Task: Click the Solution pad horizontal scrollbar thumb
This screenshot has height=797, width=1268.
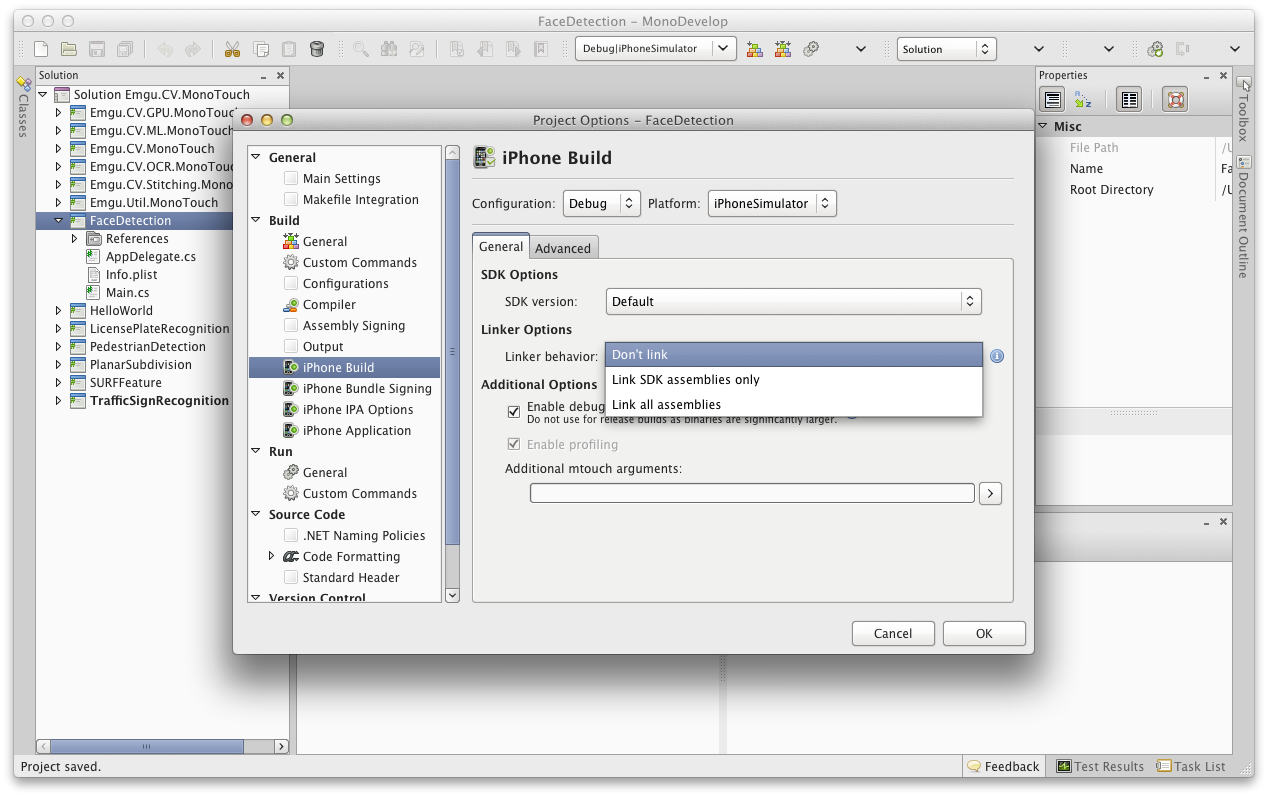Action: point(147,746)
